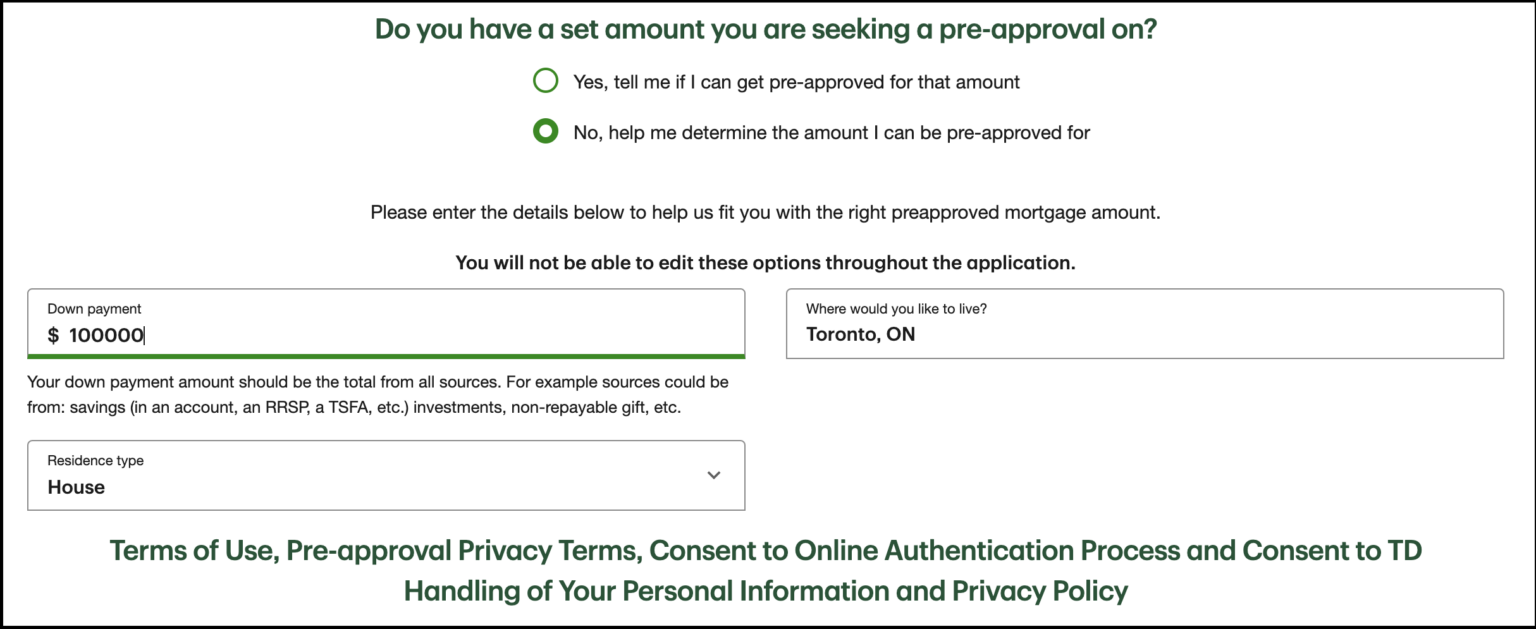The width and height of the screenshot is (1536, 629).
Task: Click the "You will not be able to edit" notice
Action: tap(766, 263)
